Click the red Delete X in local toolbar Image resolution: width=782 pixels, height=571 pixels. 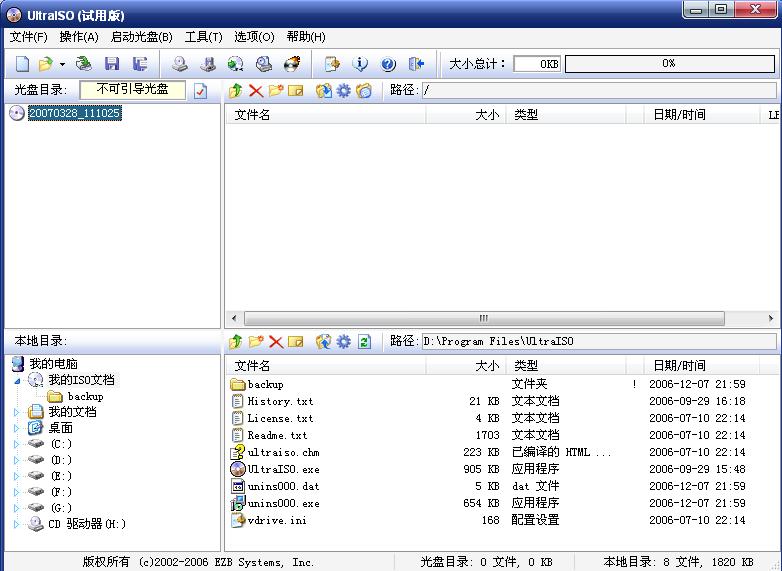tap(276, 342)
